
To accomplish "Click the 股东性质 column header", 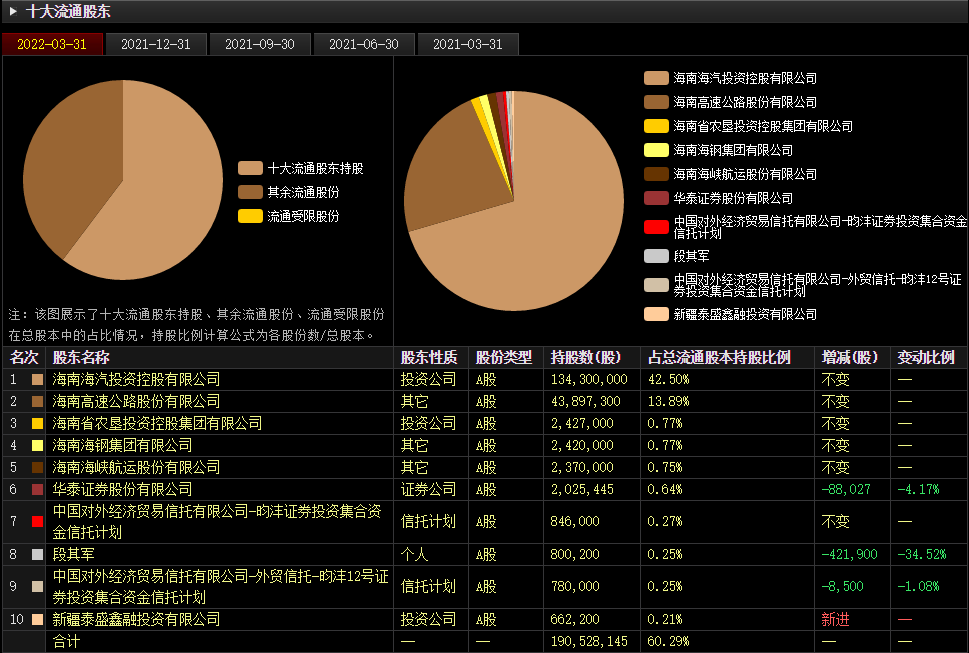I will (x=429, y=357).
